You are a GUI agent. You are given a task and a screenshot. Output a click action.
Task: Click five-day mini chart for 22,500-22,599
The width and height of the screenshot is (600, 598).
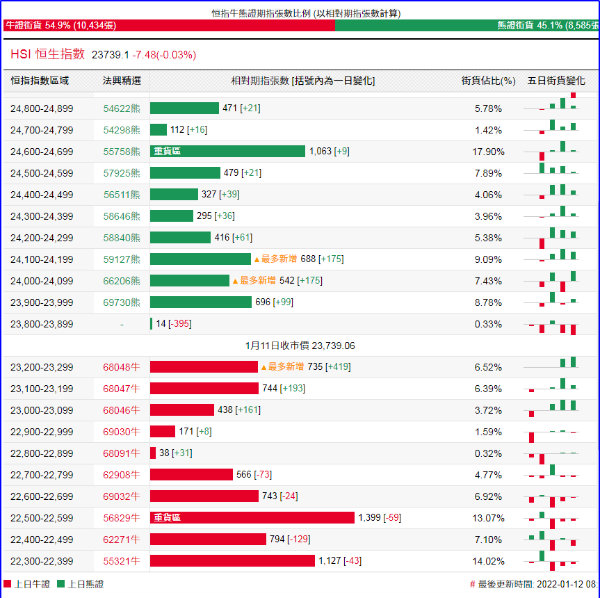(x=551, y=520)
